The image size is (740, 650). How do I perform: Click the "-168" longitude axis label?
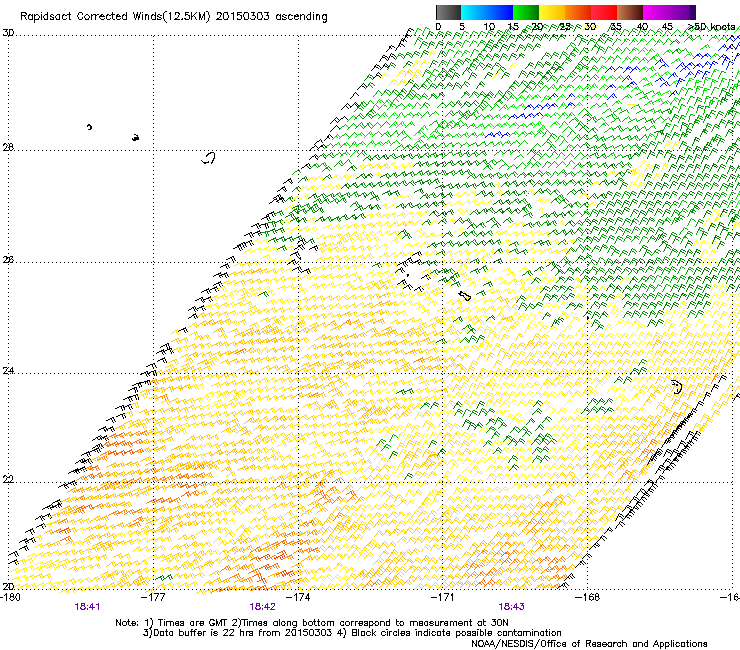587,597
